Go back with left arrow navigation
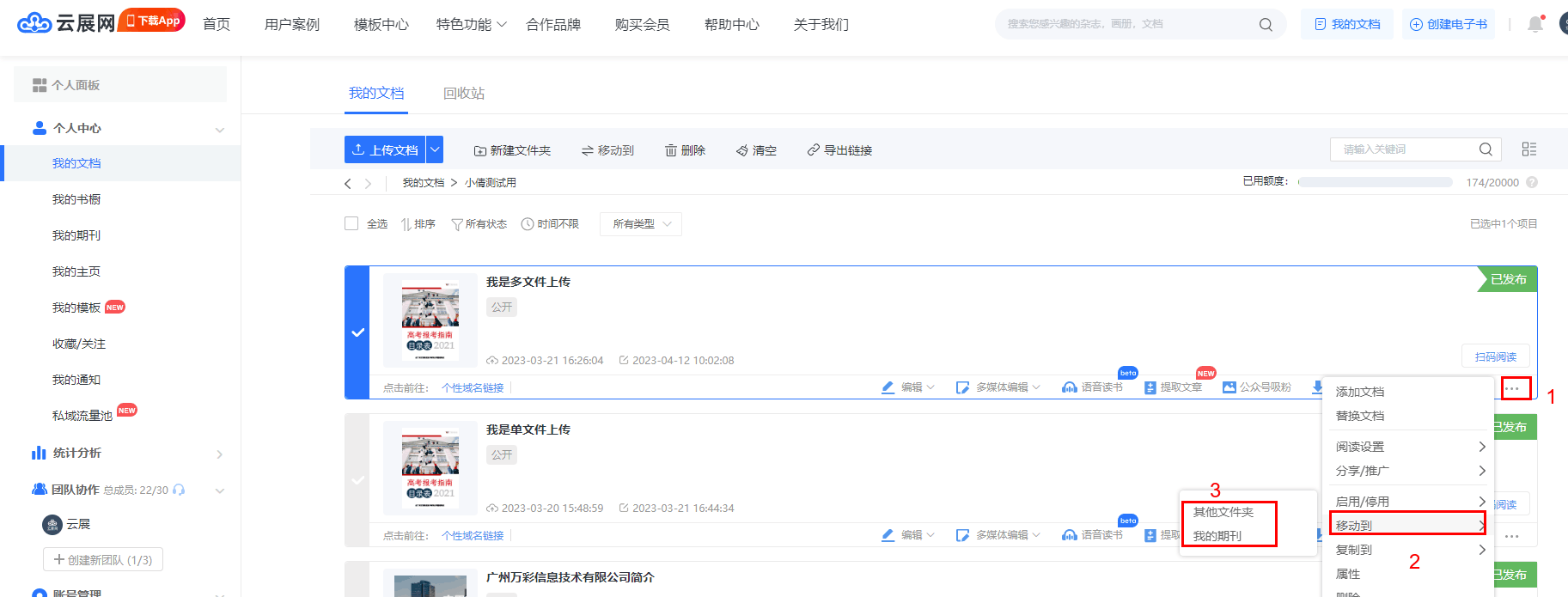Image resolution: width=1568 pixels, height=597 pixels. click(348, 183)
